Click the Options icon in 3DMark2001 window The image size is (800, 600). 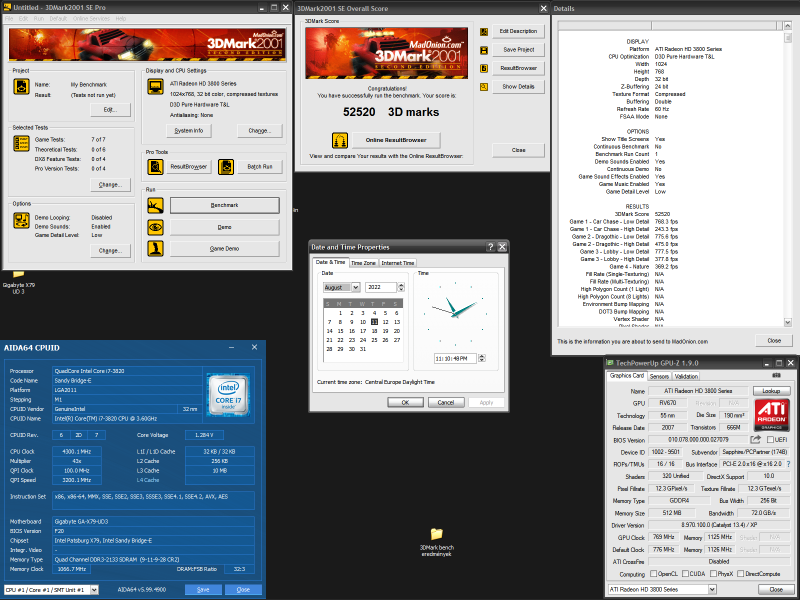(x=21, y=220)
